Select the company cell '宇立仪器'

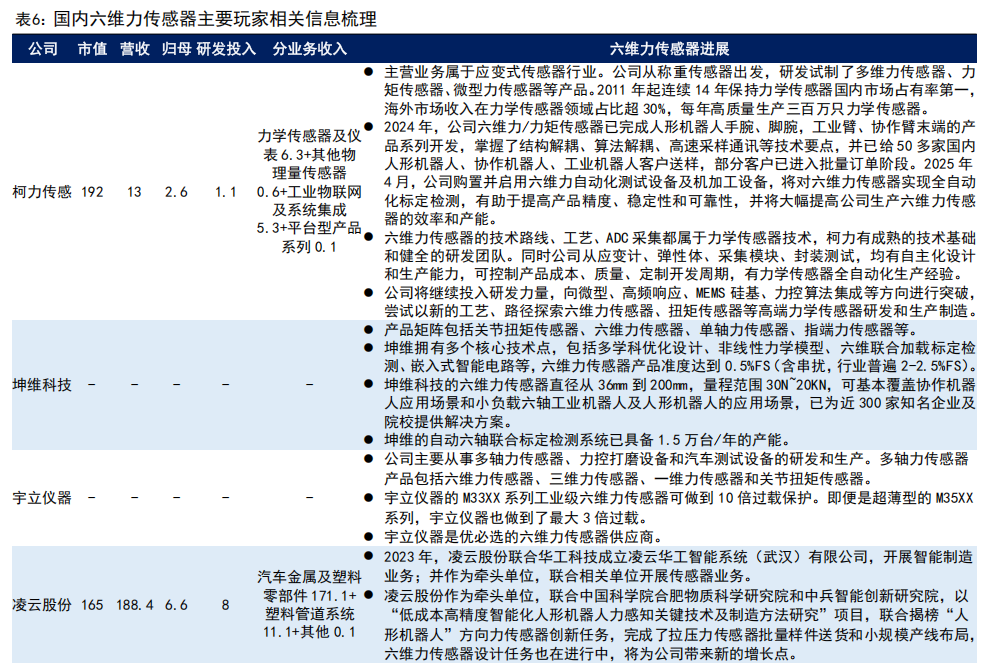pos(42,498)
